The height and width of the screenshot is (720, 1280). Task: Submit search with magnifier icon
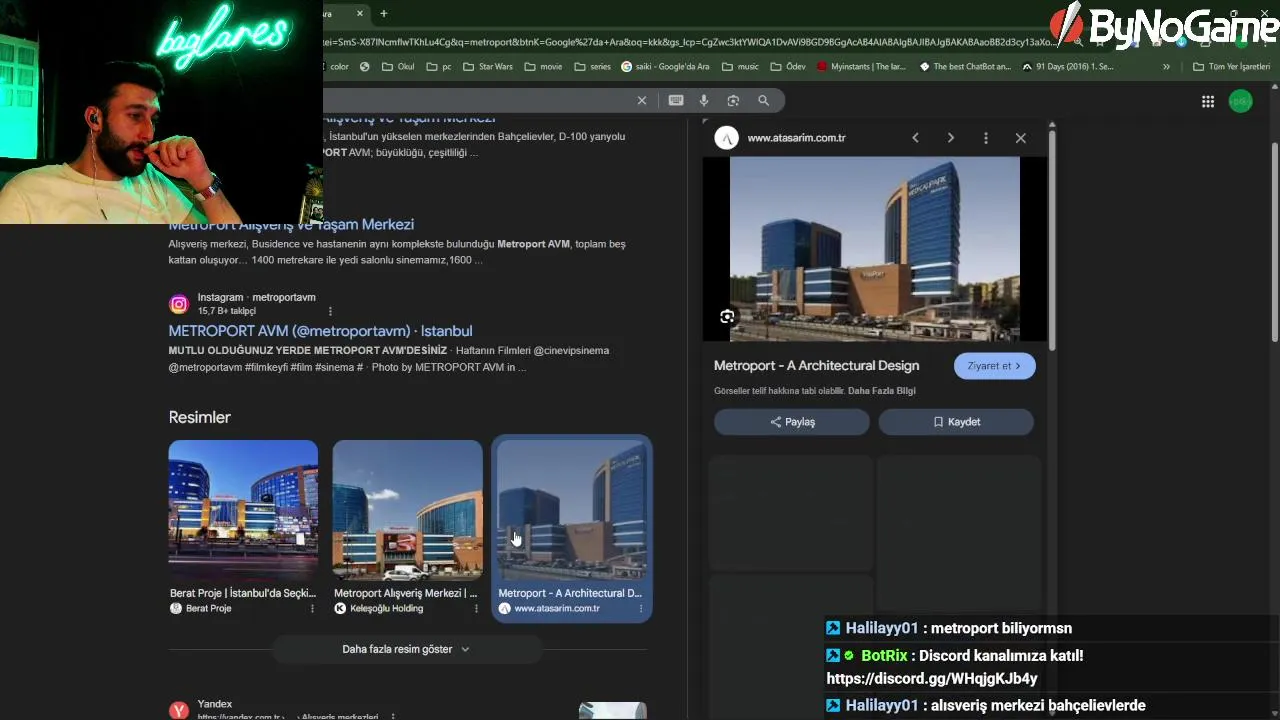coord(764,100)
